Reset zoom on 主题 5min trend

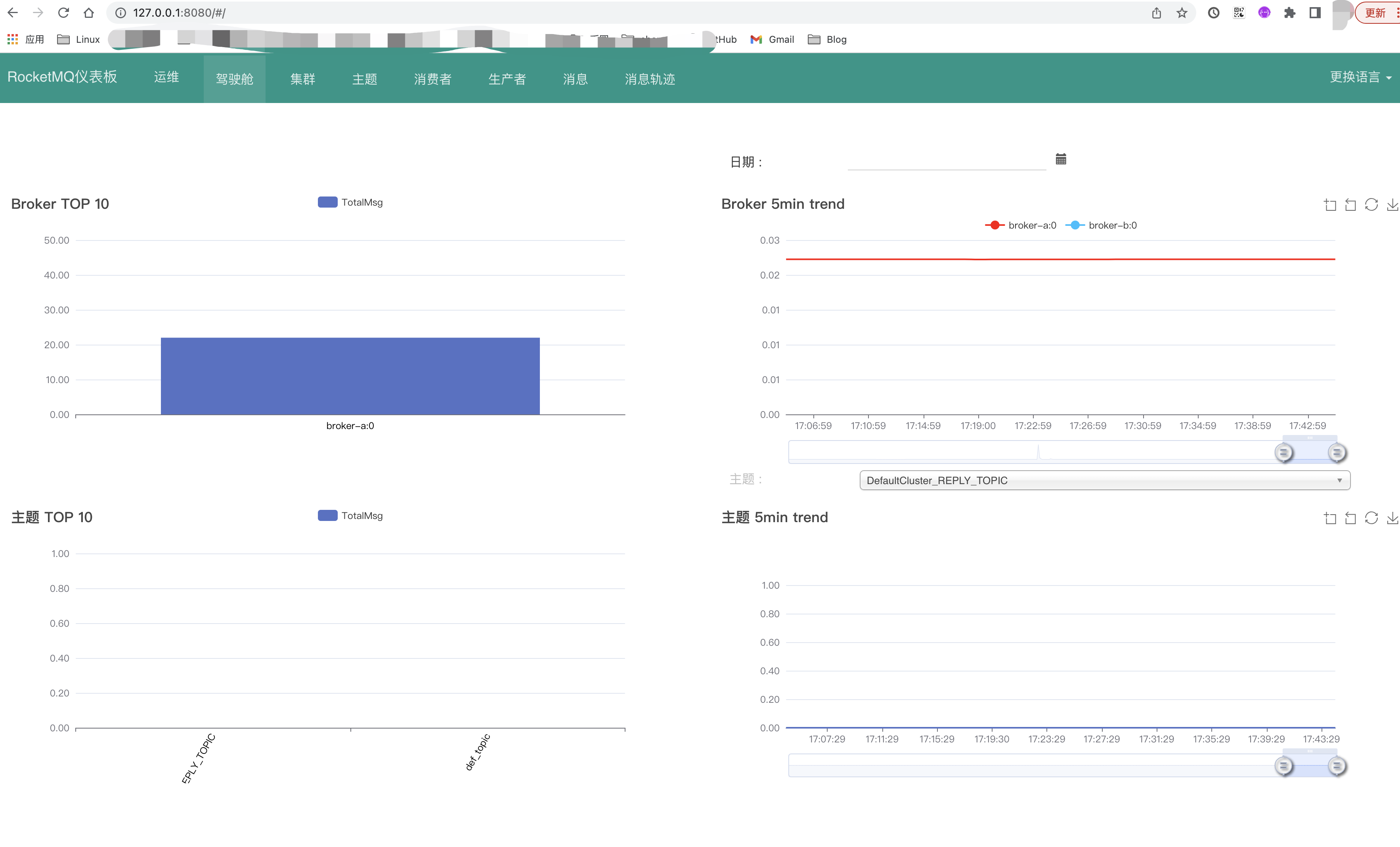point(1350,518)
